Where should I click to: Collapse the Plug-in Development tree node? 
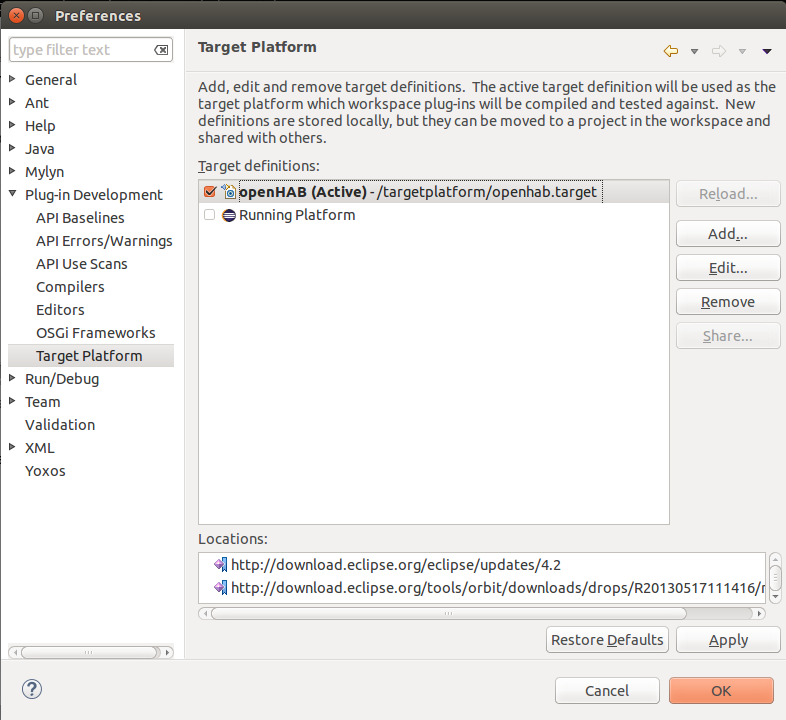[x=12, y=195]
